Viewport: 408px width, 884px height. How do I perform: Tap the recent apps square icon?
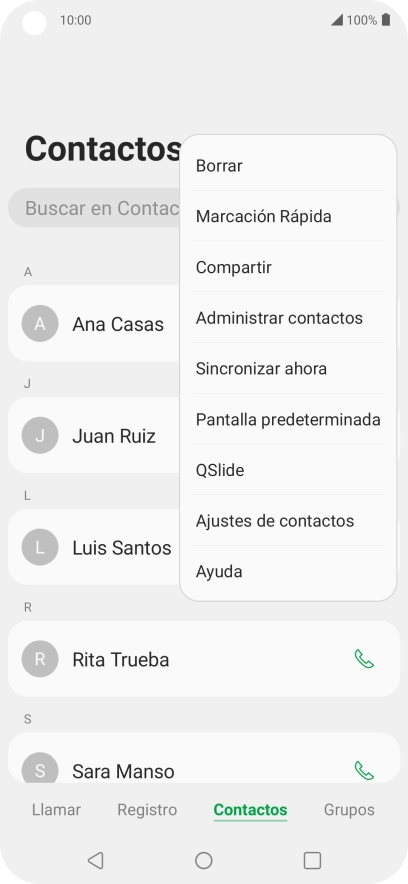[x=312, y=860]
